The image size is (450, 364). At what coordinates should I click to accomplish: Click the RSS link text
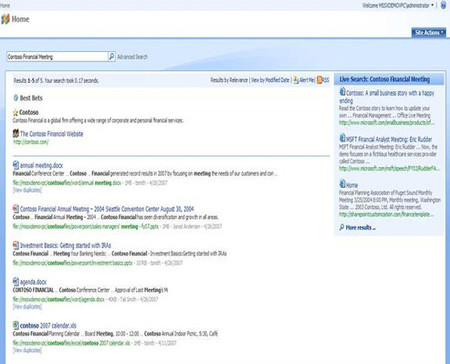tap(326, 80)
